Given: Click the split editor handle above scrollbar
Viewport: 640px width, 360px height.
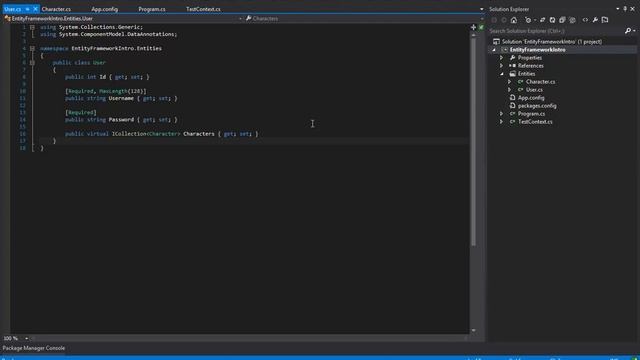Looking at the screenshot, I should click(473, 27).
